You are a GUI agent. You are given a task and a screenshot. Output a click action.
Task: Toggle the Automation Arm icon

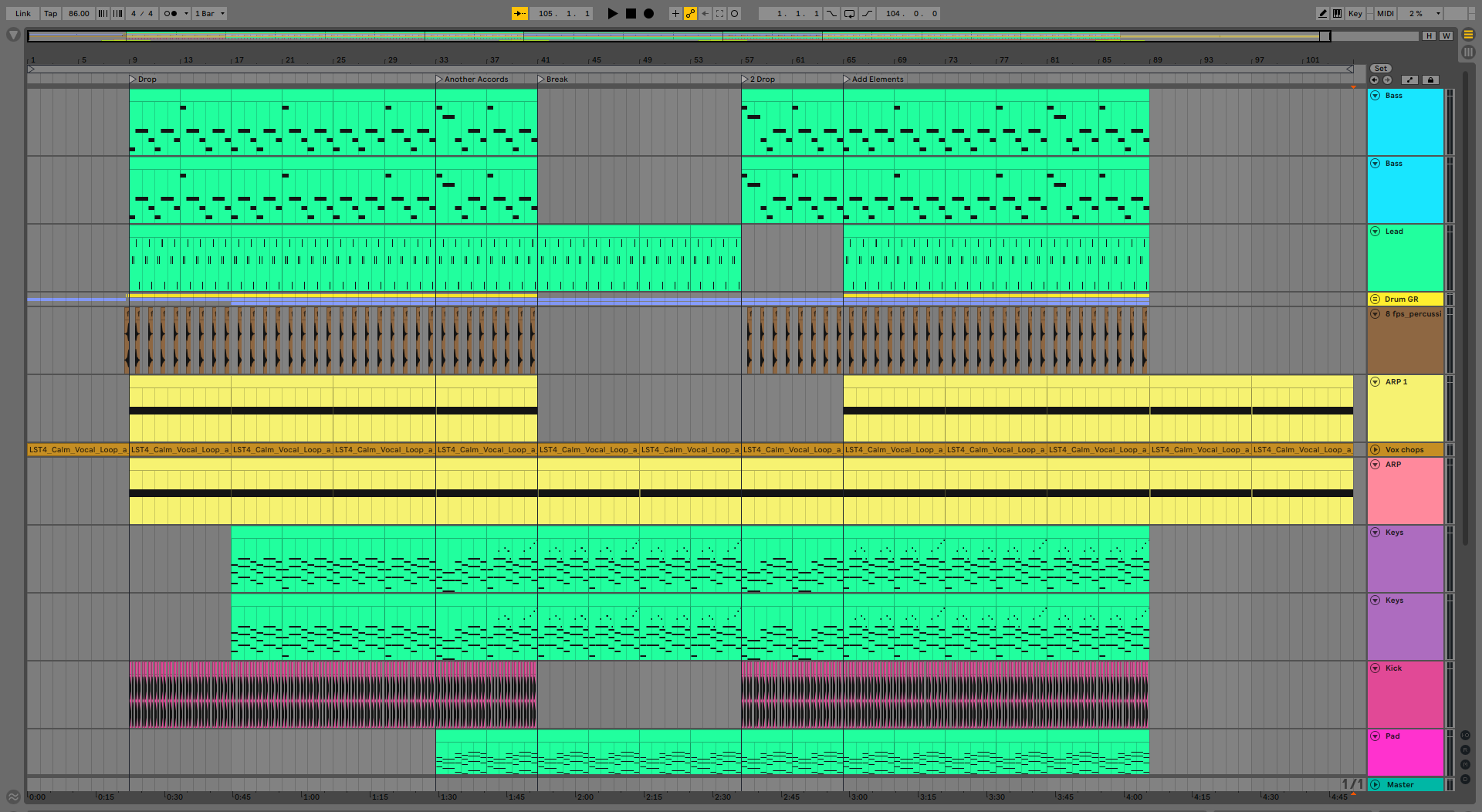690,13
